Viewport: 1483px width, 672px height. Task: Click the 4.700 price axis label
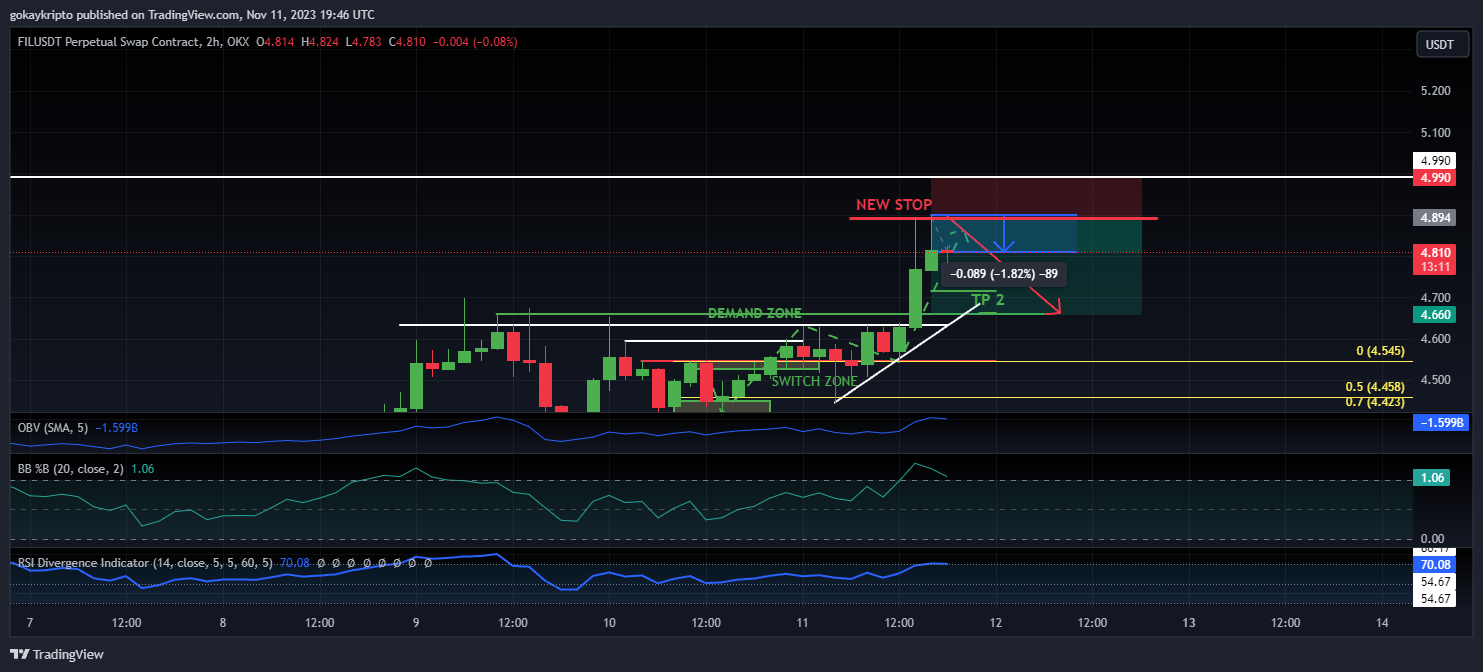pyautogui.click(x=1435, y=298)
